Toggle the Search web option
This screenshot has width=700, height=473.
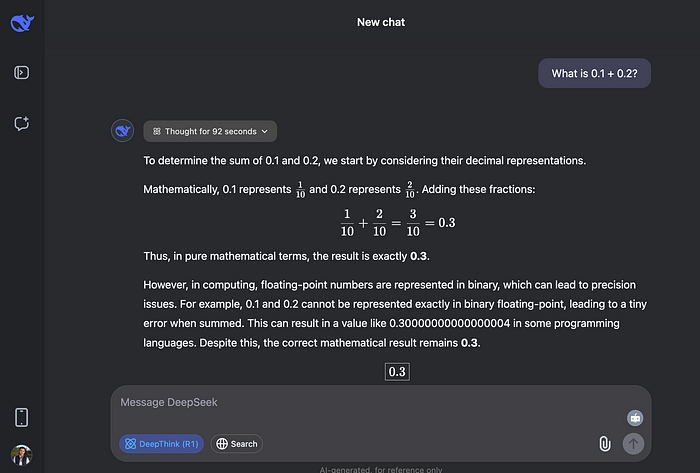coord(237,444)
